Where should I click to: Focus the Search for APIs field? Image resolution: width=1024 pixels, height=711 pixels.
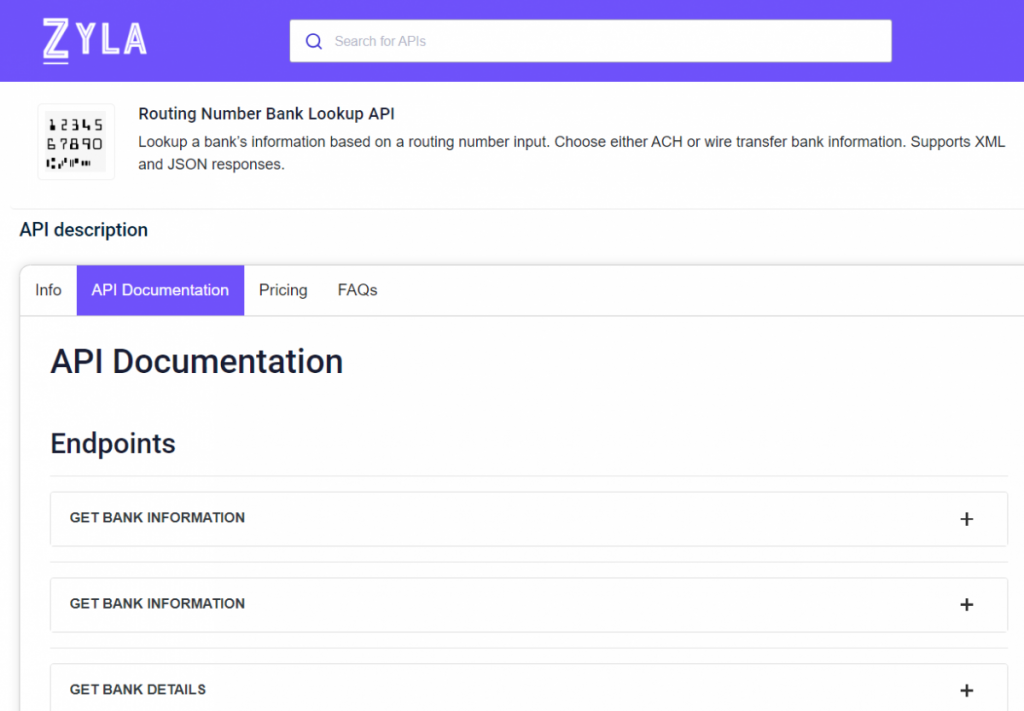(x=600, y=41)
